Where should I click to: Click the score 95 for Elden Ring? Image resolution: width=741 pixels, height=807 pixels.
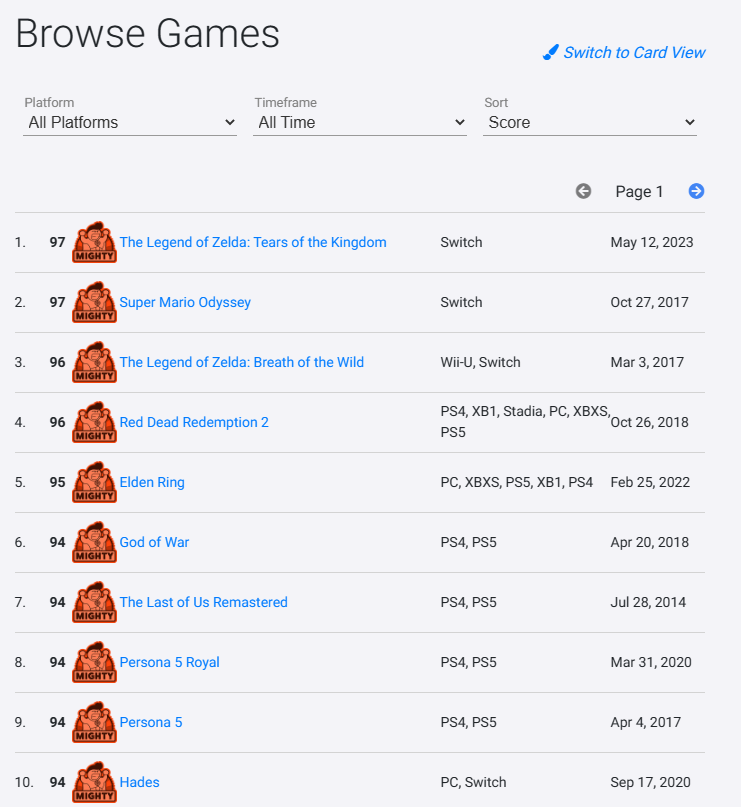(x=58, y=482)
